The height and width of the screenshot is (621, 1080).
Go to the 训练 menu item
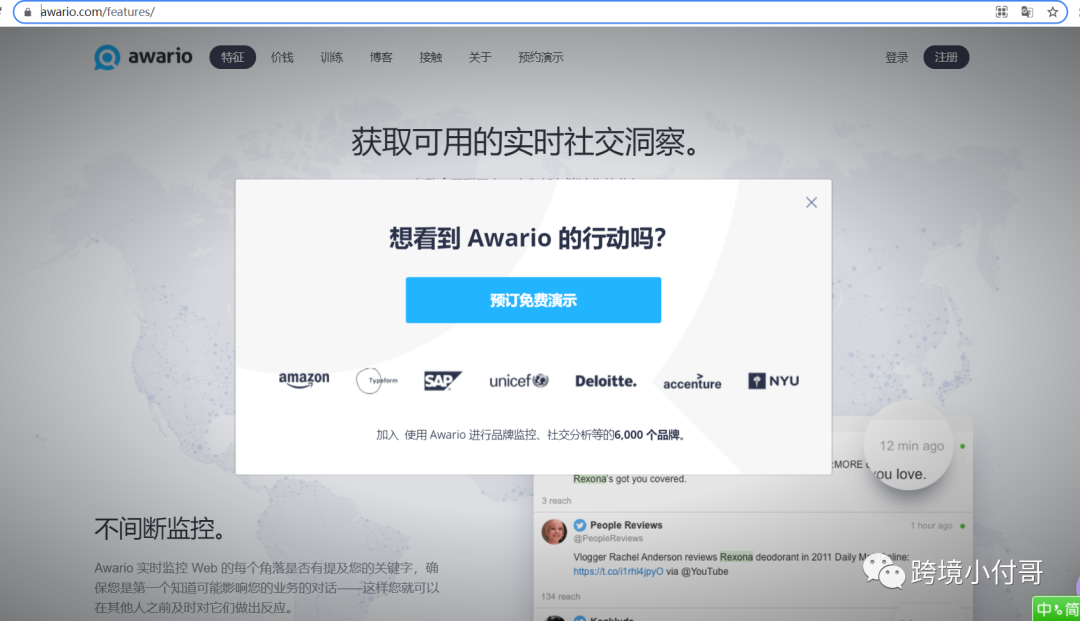[331, 57]
